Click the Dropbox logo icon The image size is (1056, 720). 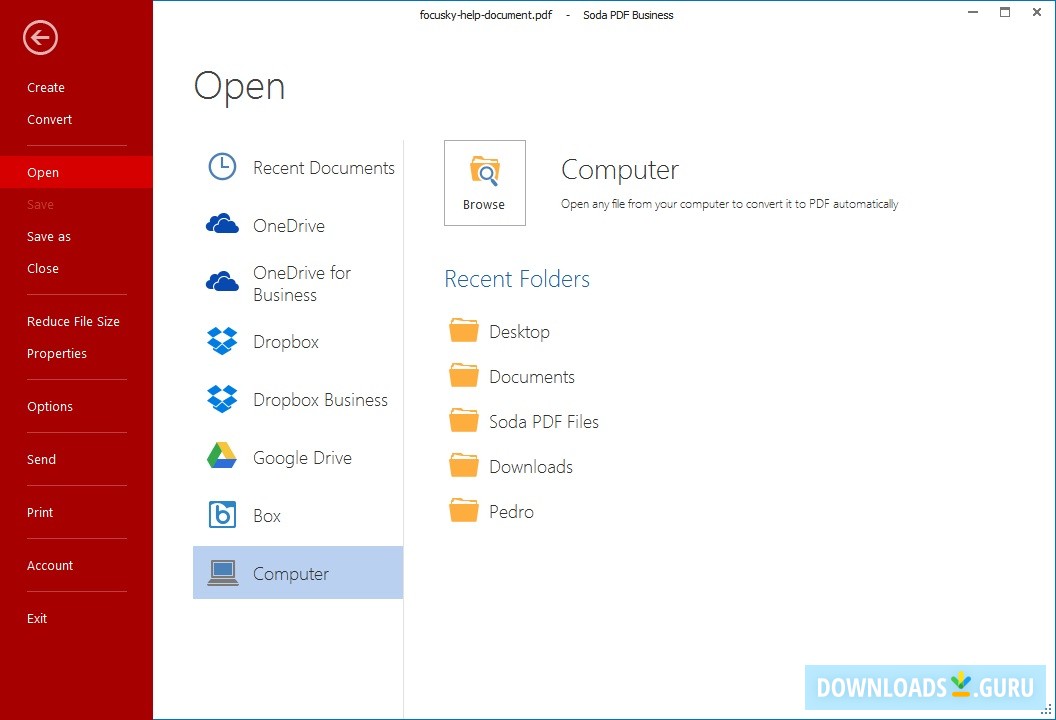[222, 341]
